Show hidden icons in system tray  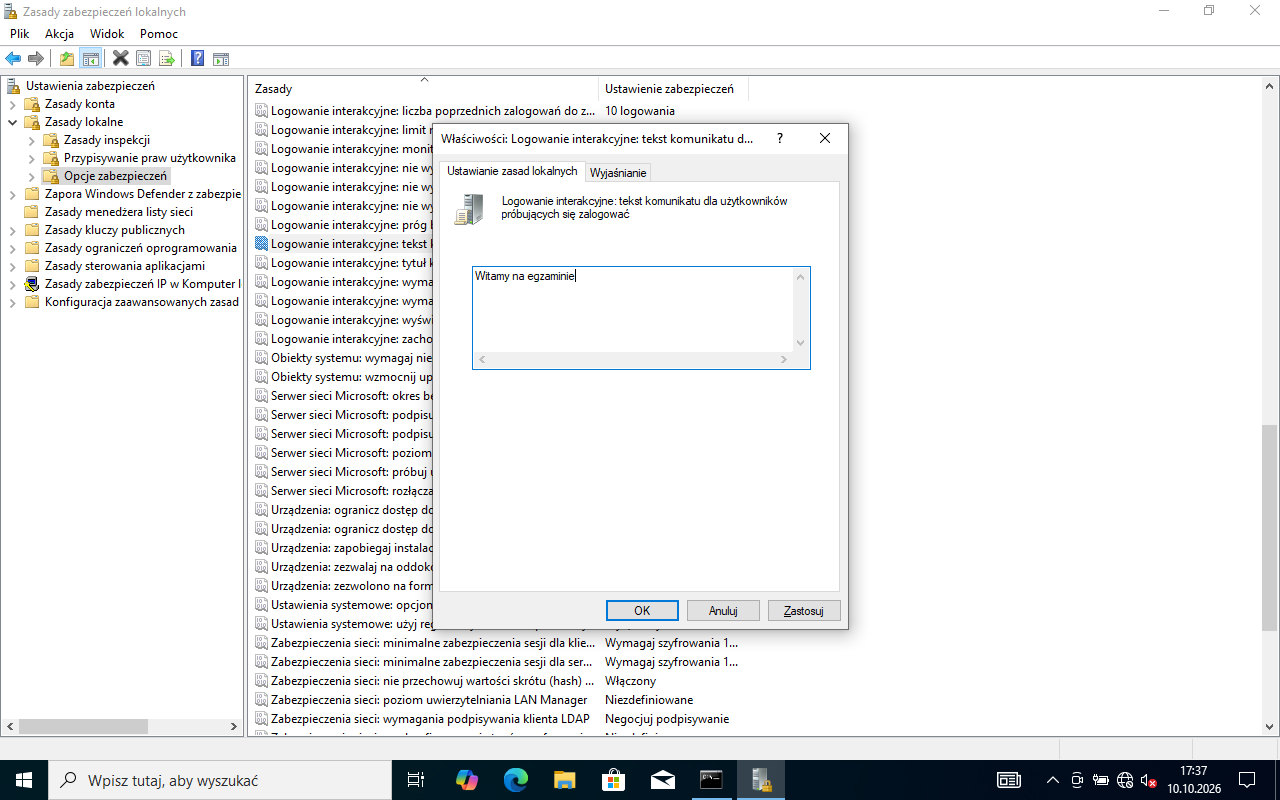[1052, 780]
